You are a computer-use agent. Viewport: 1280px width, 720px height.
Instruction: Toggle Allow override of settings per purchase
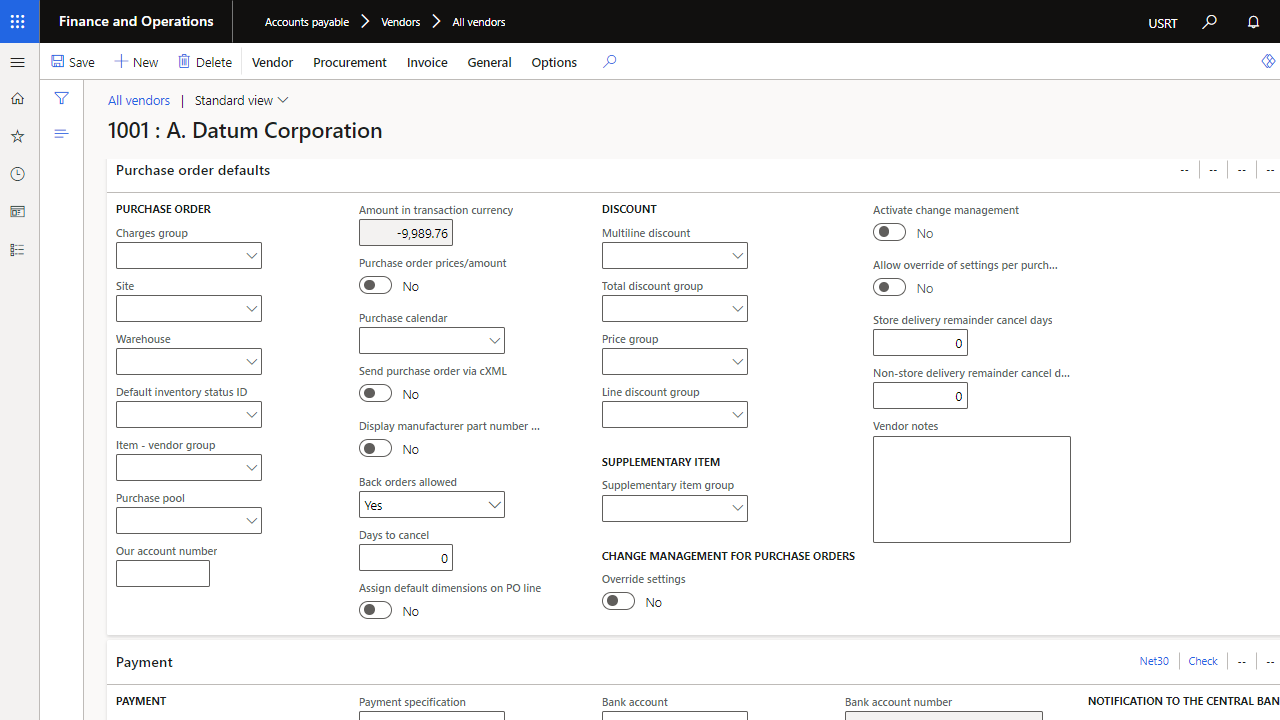(890, 287)
